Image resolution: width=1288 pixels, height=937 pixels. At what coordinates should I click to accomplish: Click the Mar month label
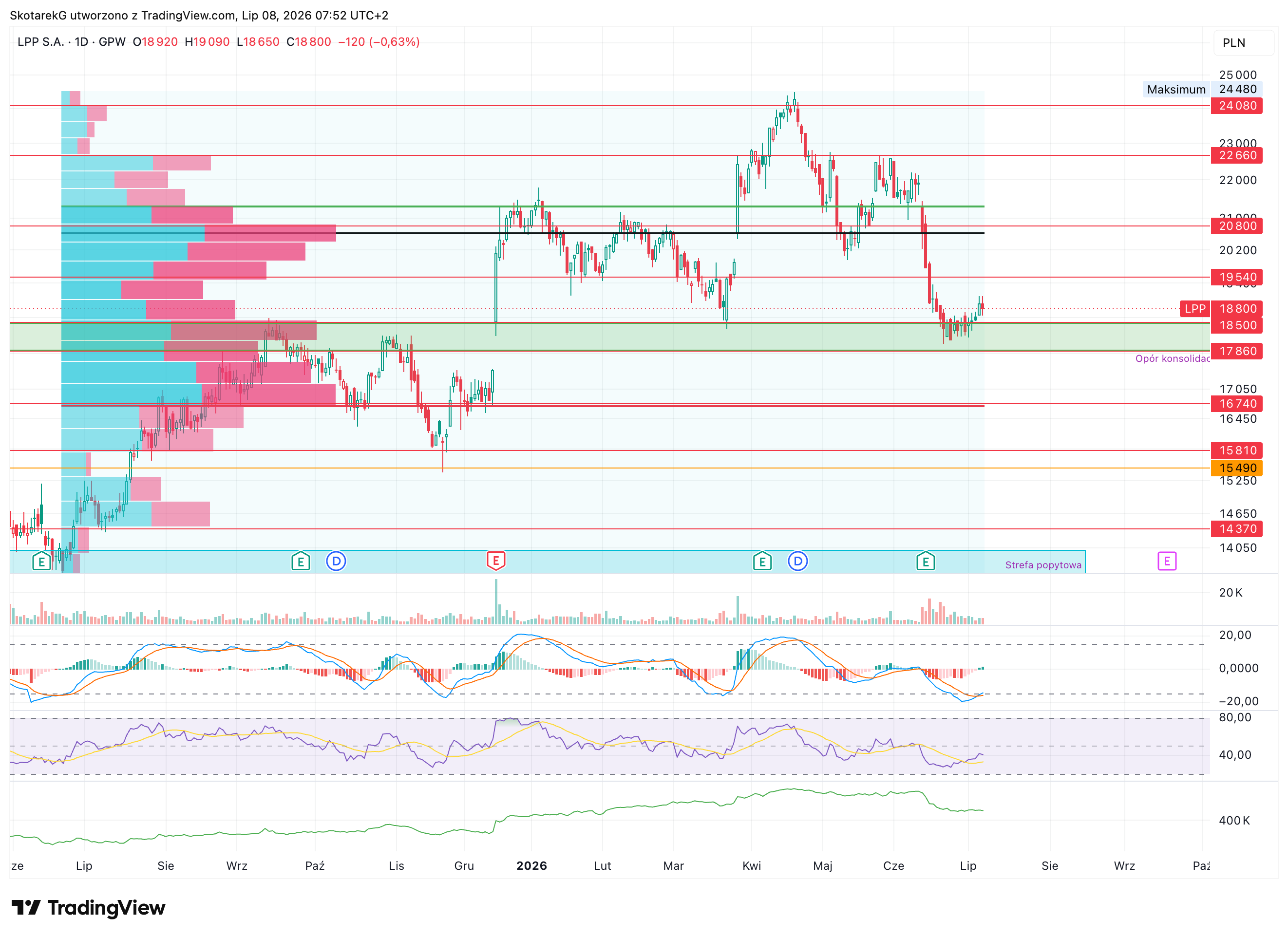point(674,865)
